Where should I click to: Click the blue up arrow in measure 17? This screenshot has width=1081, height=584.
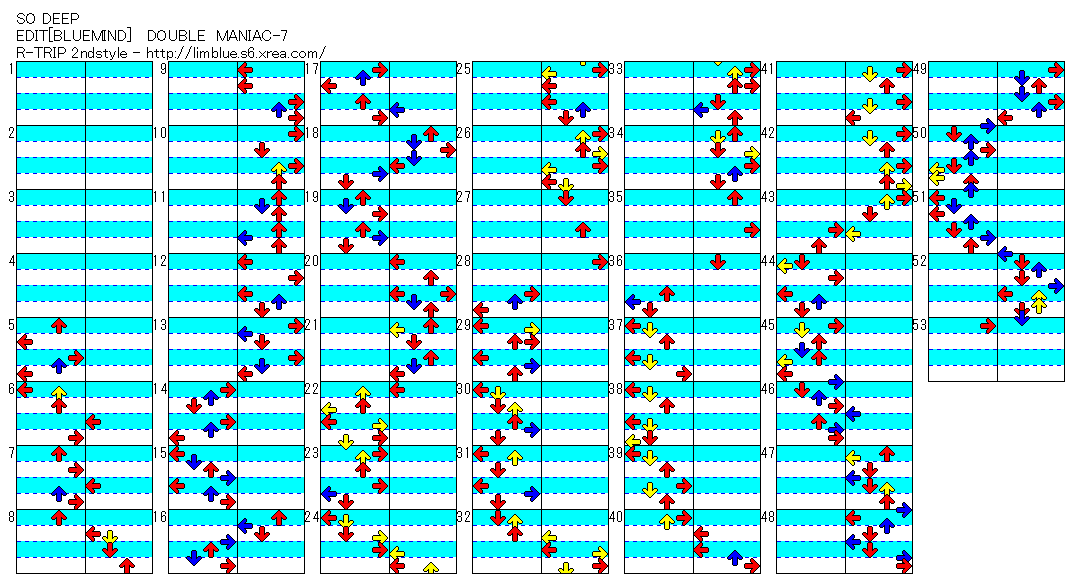[363, 78]
